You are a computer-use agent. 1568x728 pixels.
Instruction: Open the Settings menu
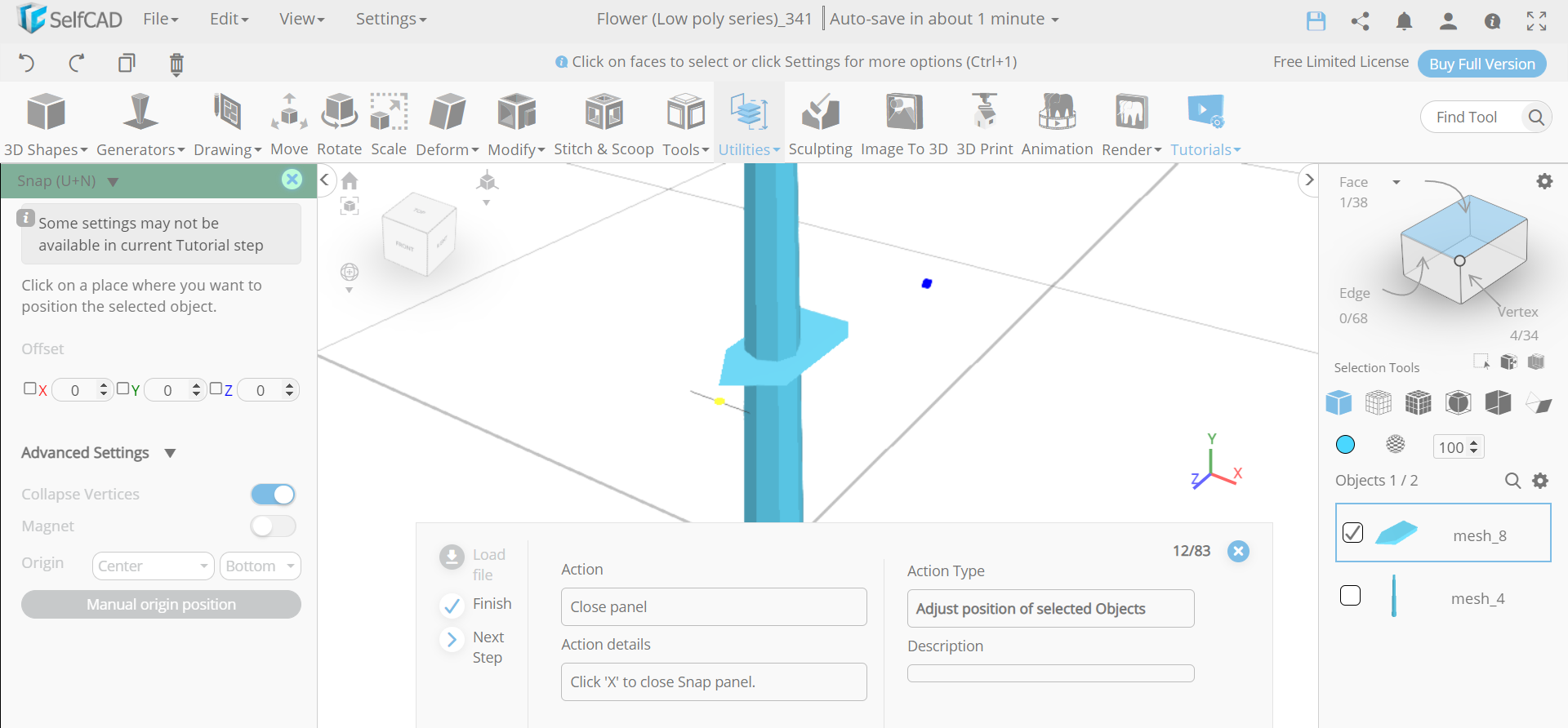[x=390, y=19]
